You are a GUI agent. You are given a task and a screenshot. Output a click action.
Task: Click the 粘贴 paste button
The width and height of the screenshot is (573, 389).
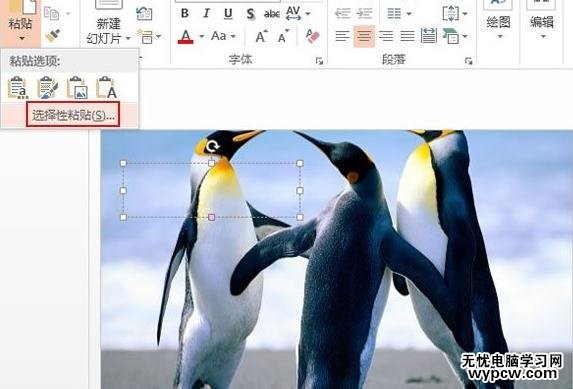(x=20, y=23)
